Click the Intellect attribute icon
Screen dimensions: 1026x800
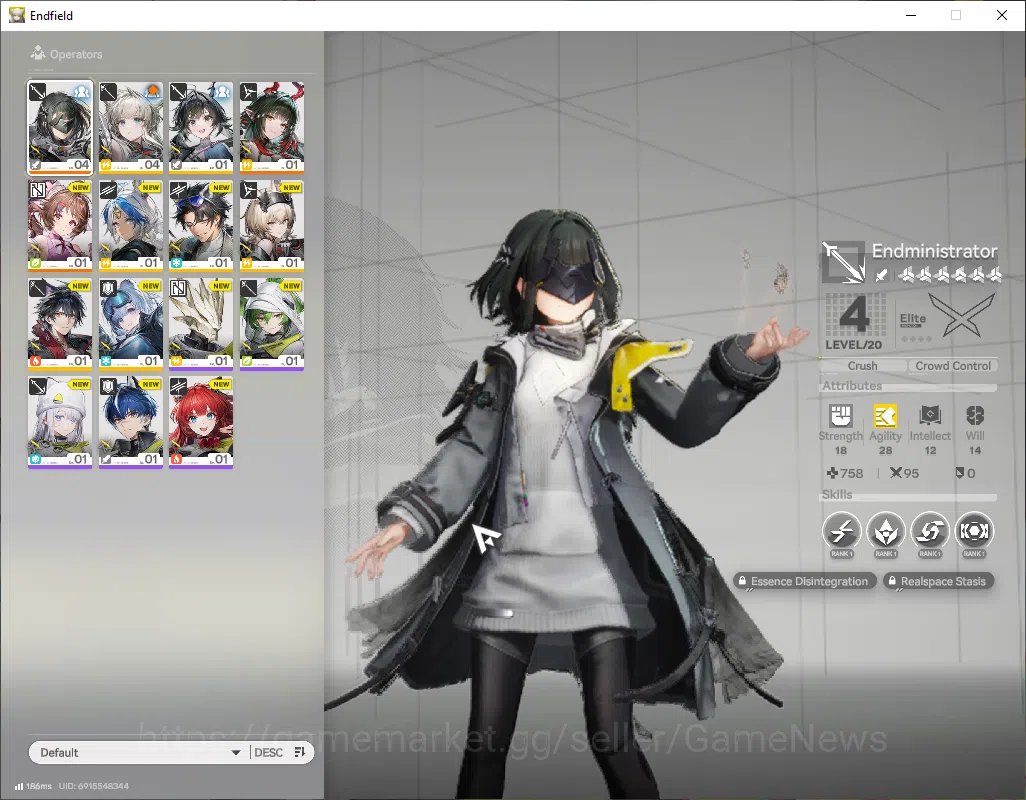[x=930, y=415]
